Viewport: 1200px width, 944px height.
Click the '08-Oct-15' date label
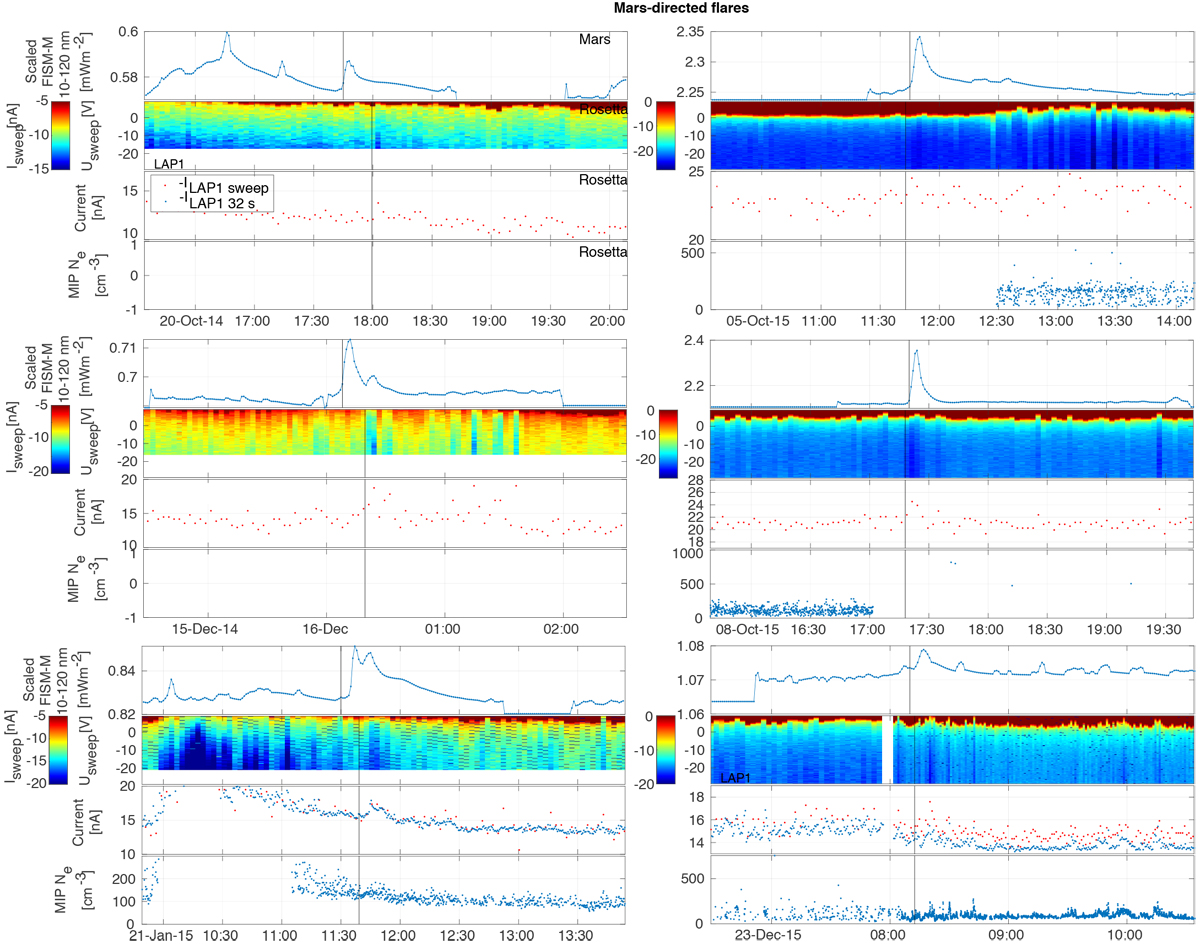coord(747,630)
